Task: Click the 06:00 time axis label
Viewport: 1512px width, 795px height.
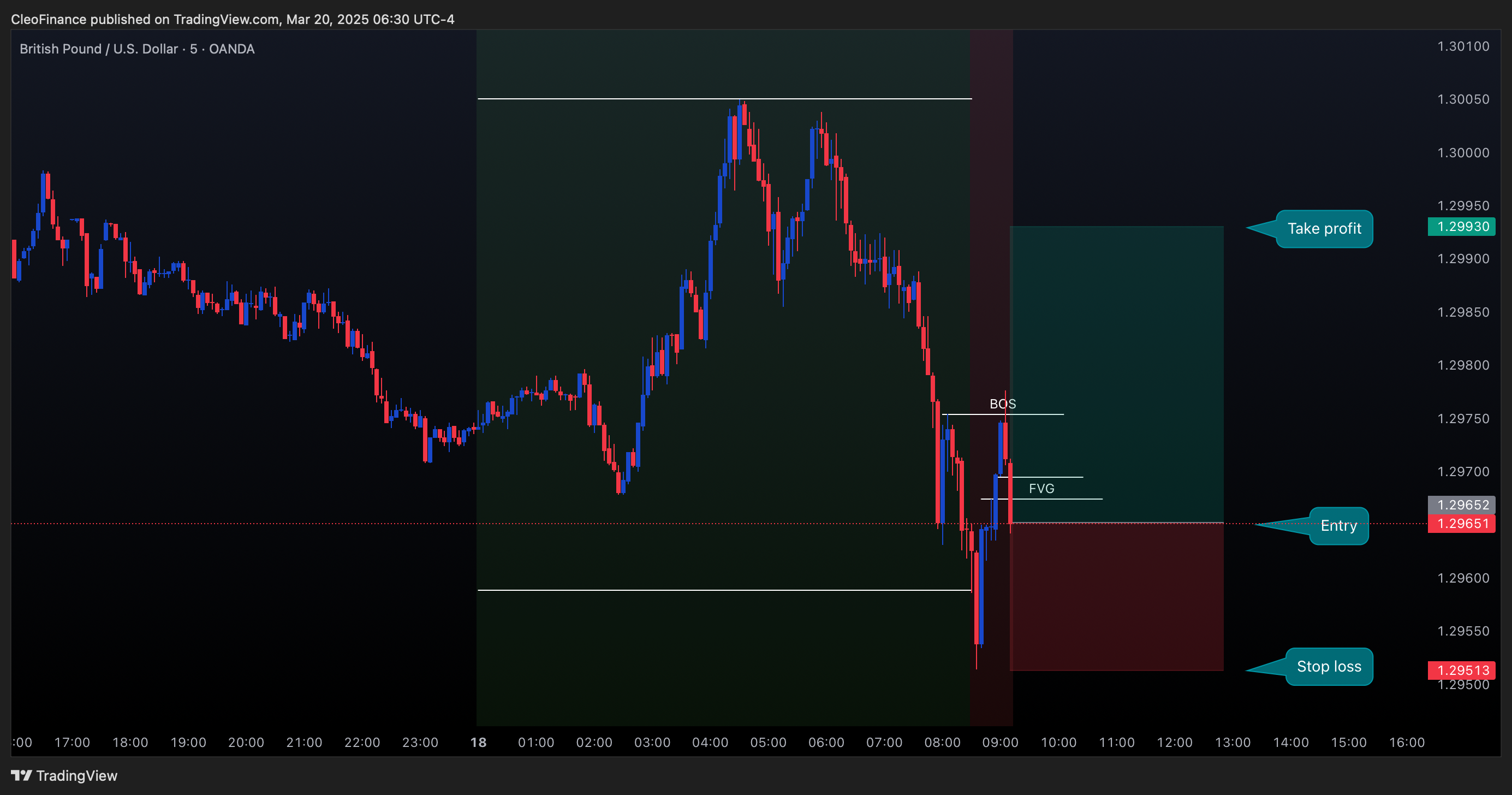Action: [x=826, y=742]
